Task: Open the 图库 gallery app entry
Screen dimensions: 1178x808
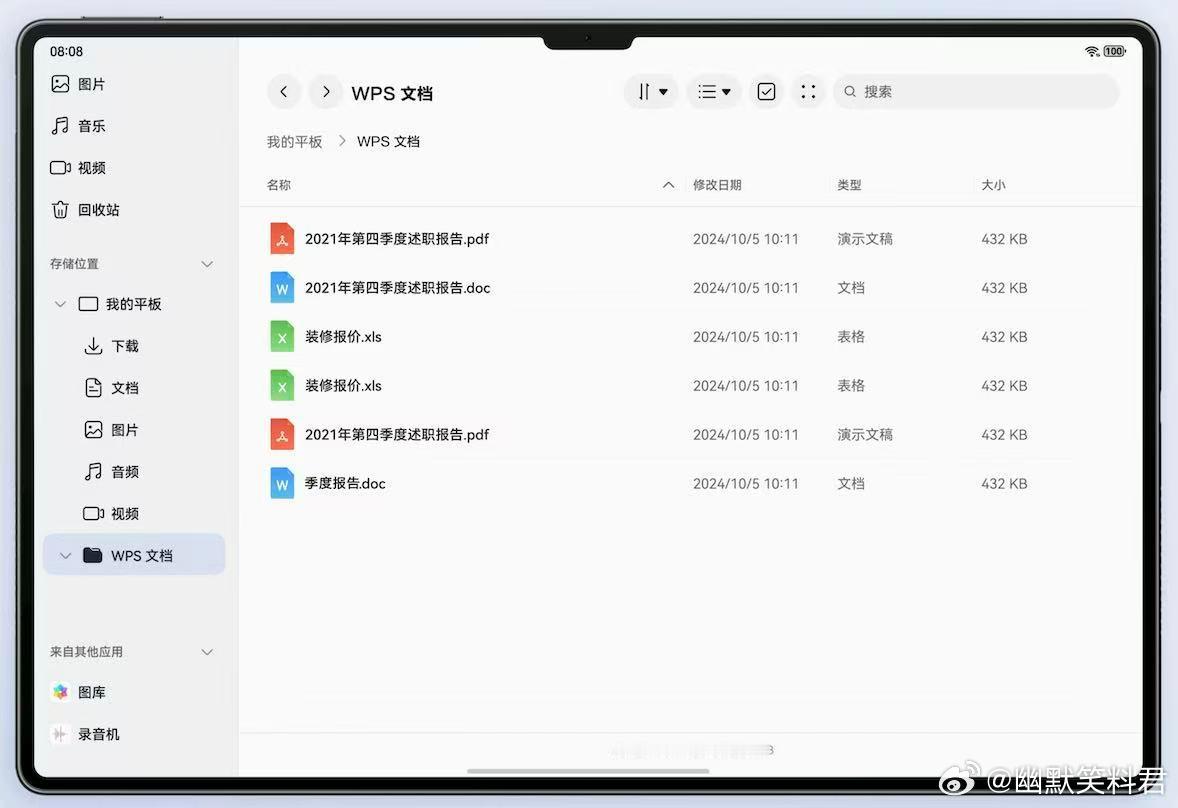Action: pos(78,692)
